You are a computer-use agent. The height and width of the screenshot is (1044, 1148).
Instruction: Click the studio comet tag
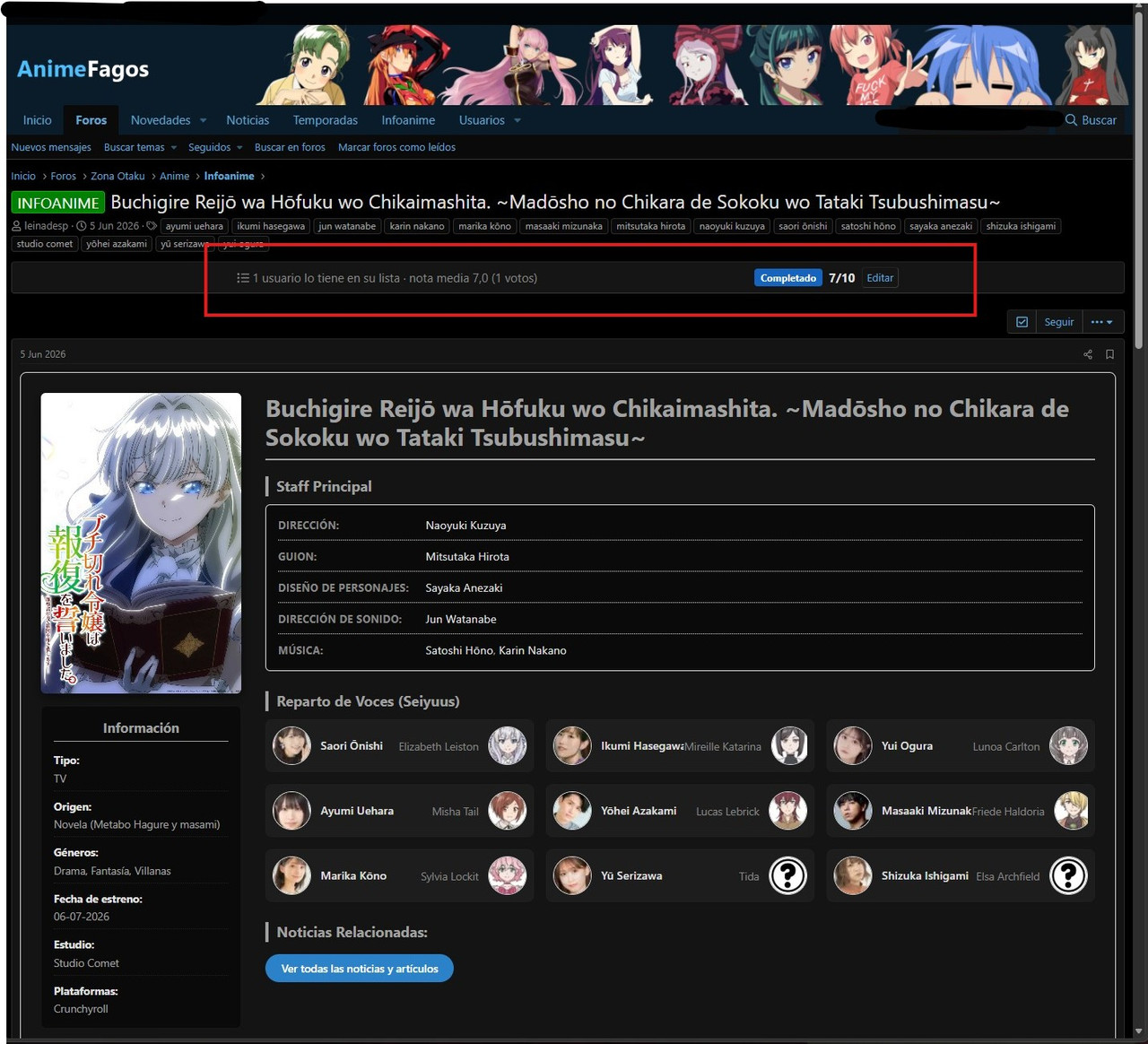pos(45,244)
